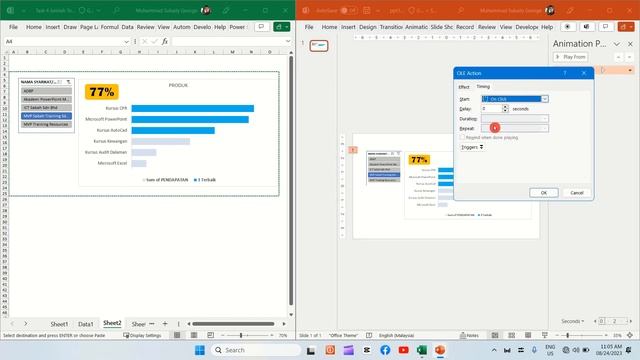This screenshot has height=360, width=640.
Task: Expand the Excel formula bar
Action: tap(288, 41)
